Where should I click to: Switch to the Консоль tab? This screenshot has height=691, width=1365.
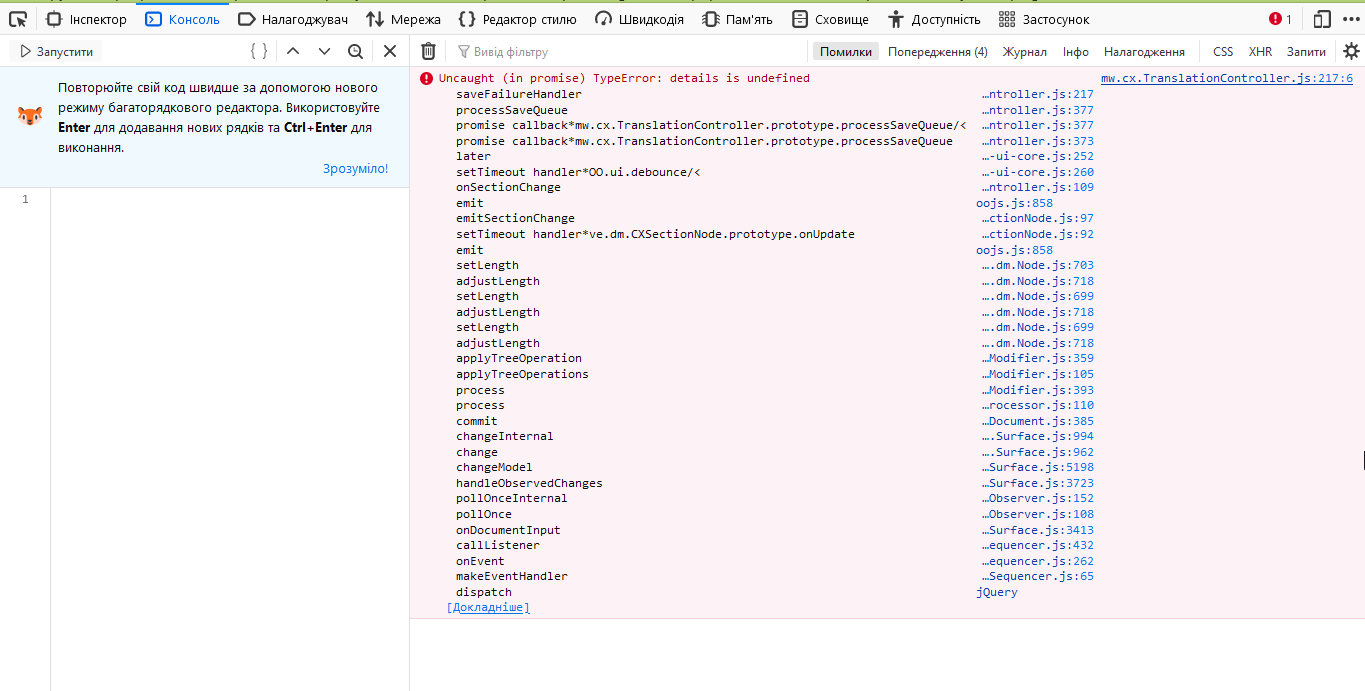click(x=183, y=19)
